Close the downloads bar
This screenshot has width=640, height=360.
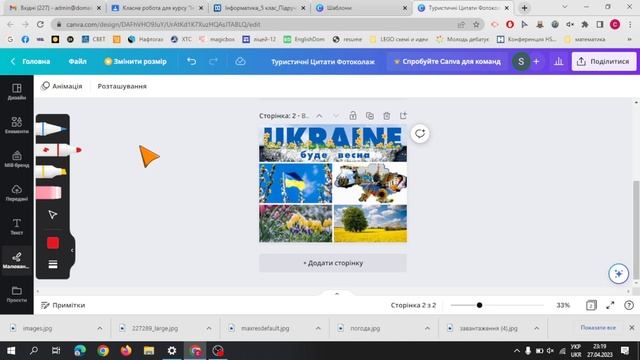click(x=631, y=328)
